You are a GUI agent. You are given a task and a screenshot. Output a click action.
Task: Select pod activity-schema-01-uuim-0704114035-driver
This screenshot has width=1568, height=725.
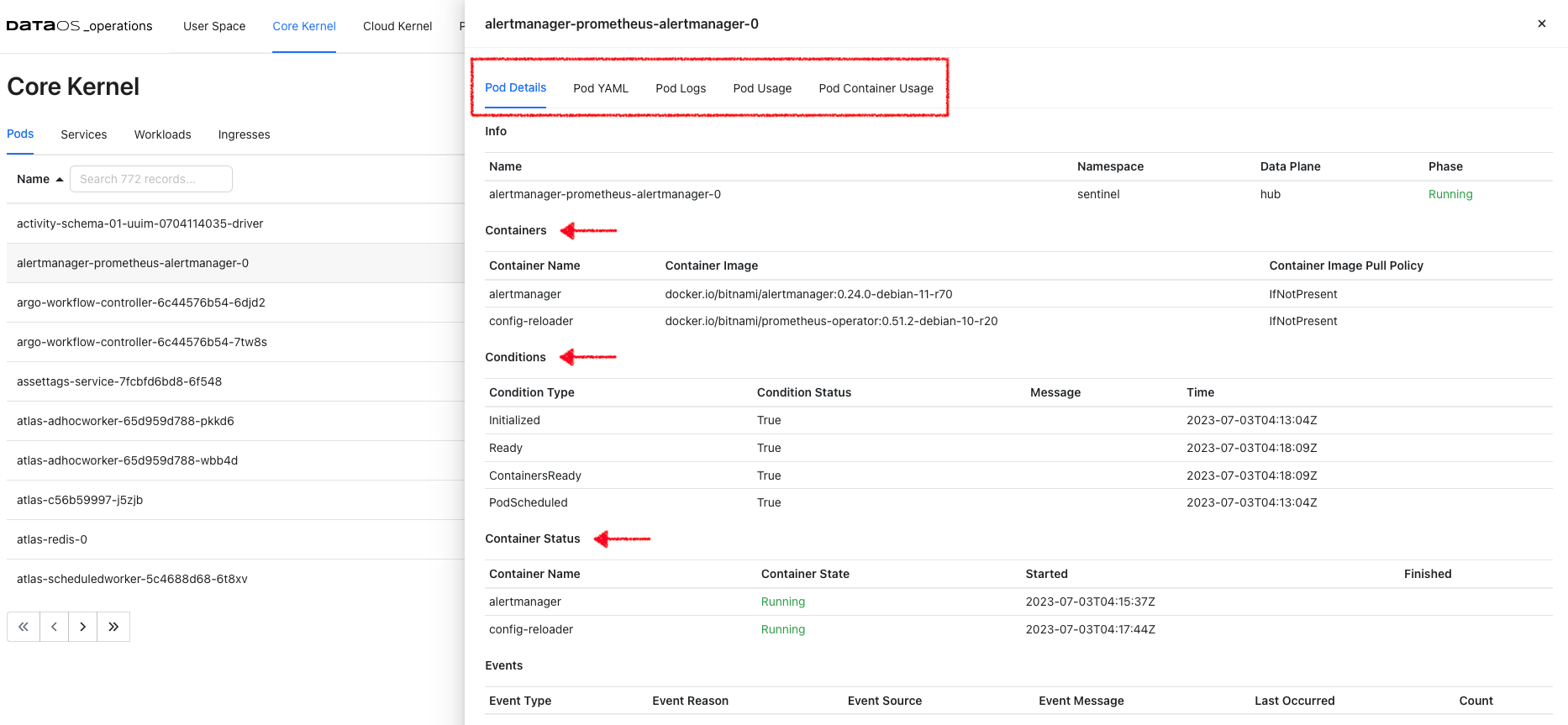[x=235, y=223]
